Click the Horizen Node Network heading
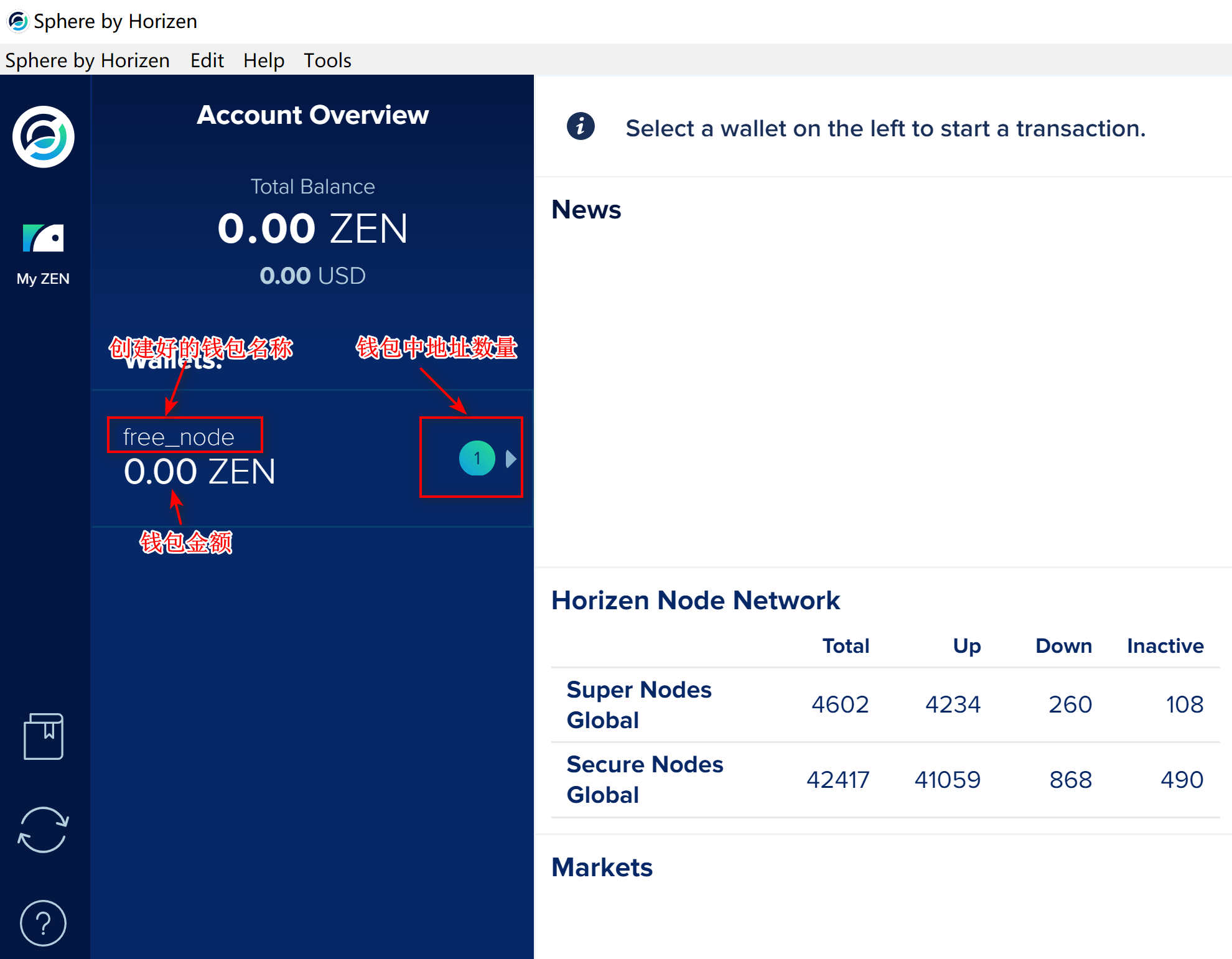This screenshot has width=1232, height=959. tap(696, 601)
